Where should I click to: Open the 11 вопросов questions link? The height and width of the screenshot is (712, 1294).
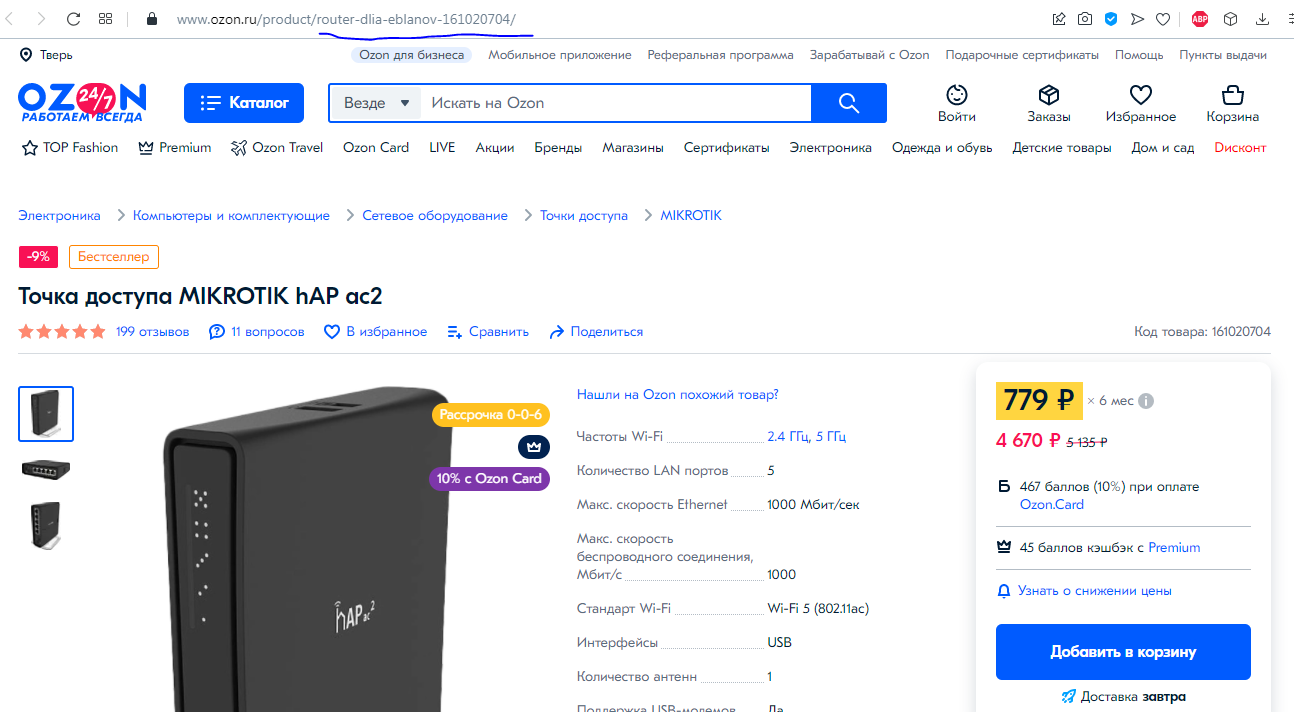pyautogui.click(x=257, y=331)
